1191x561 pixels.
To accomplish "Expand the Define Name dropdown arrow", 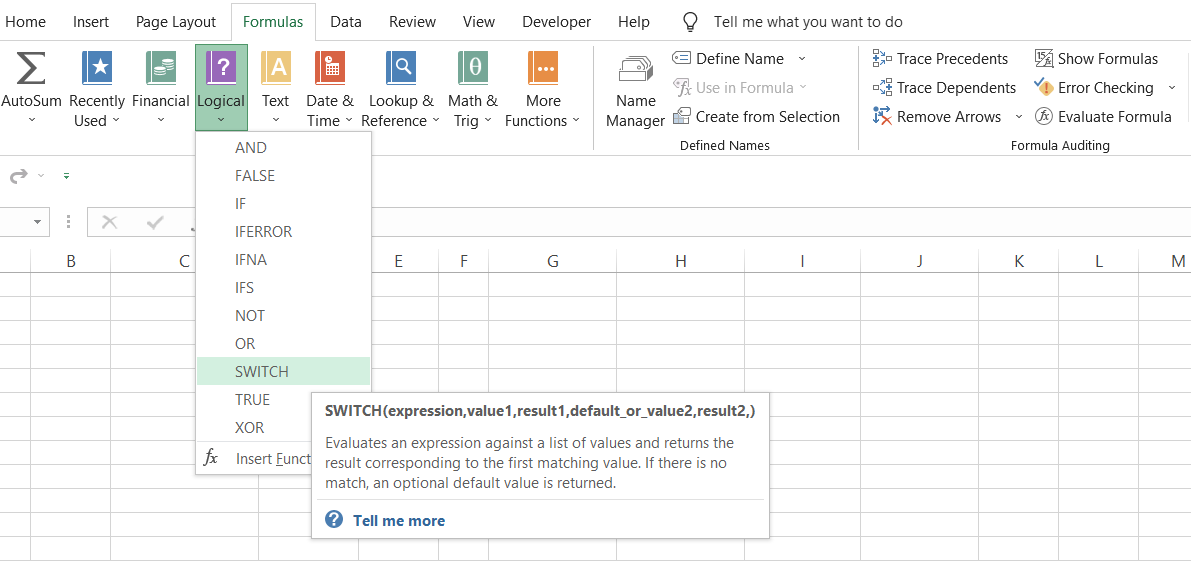I will pos(802,59).
